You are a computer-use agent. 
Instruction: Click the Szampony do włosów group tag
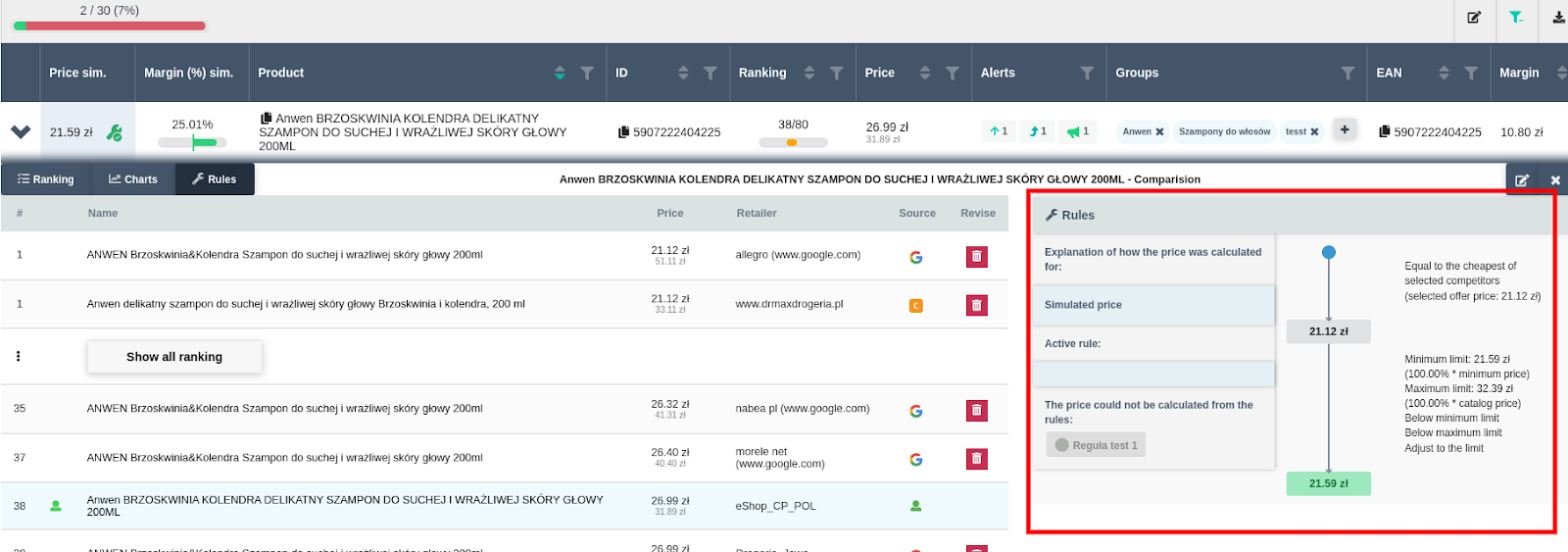[1224, 131]
